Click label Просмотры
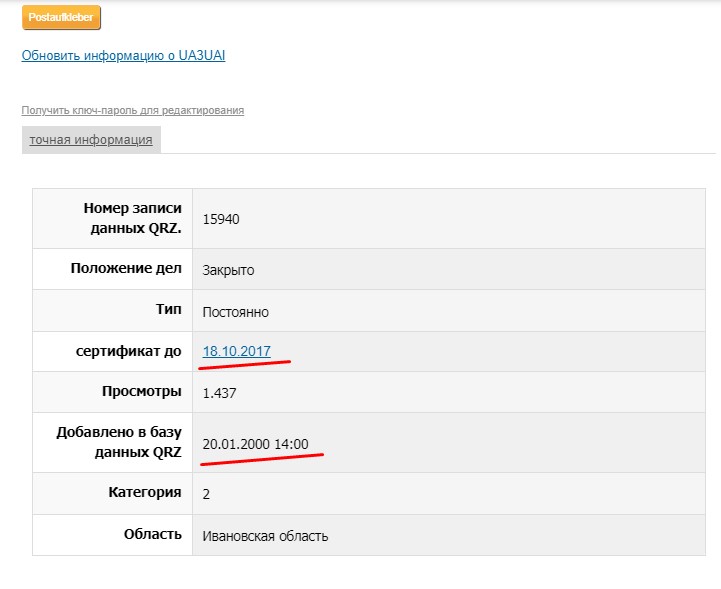This screenshot has width=721, height=589. tap(142, 392)
